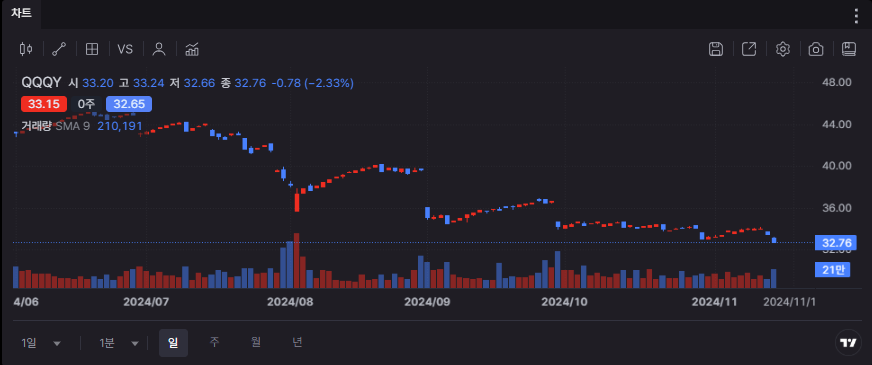
Task: Take a chart snapshot with camera icon
Action: click(x=816, y=49)
